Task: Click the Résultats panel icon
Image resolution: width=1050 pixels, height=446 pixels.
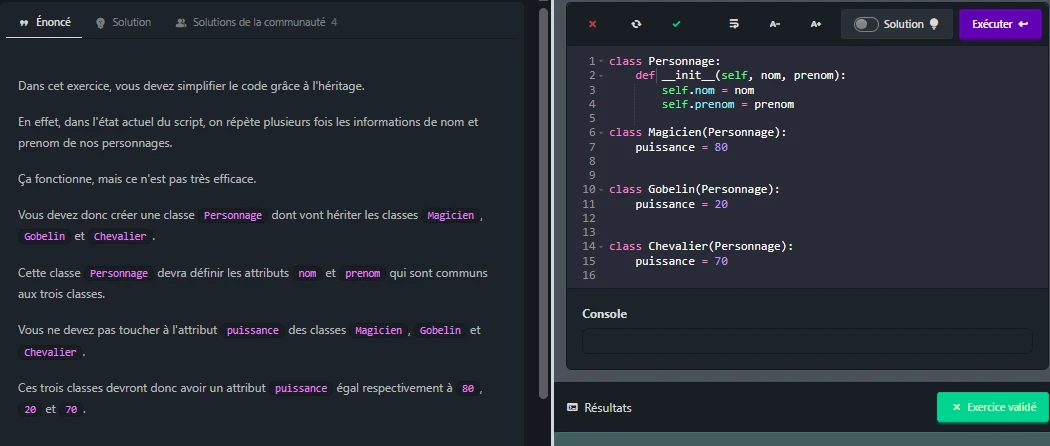Action: 573,408
